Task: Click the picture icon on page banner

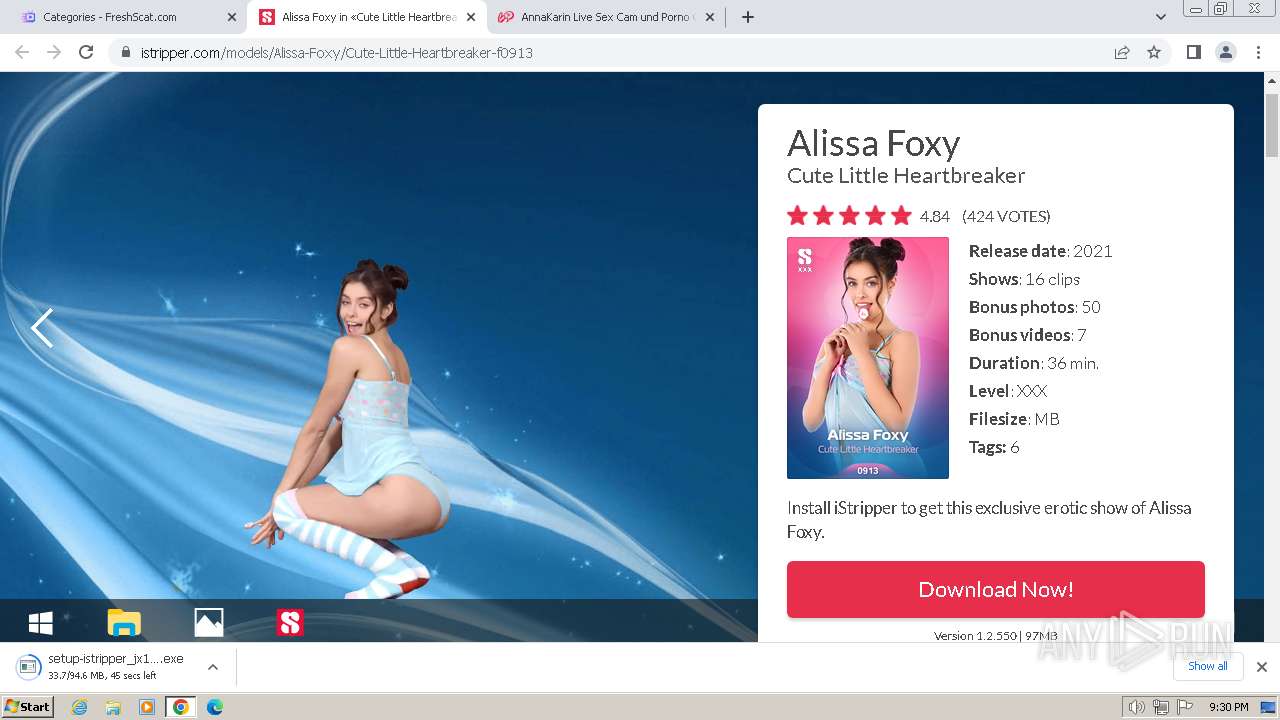Action: (208, 622)
